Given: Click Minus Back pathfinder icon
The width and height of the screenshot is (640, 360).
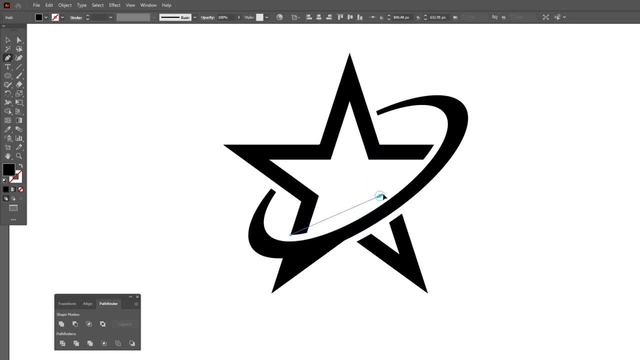Looking at the screenshot, I should 132,343.
